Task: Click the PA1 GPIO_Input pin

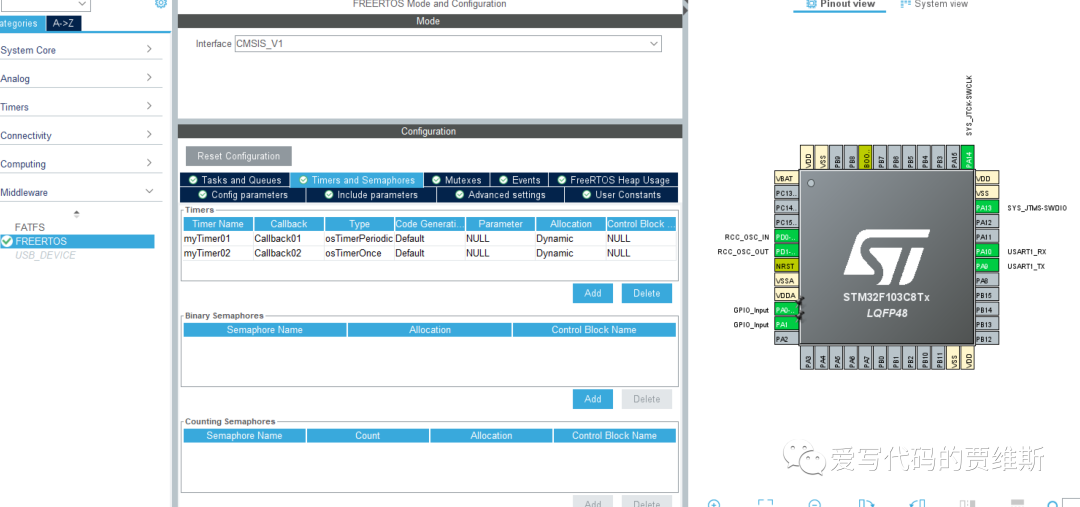Action: 786,324
